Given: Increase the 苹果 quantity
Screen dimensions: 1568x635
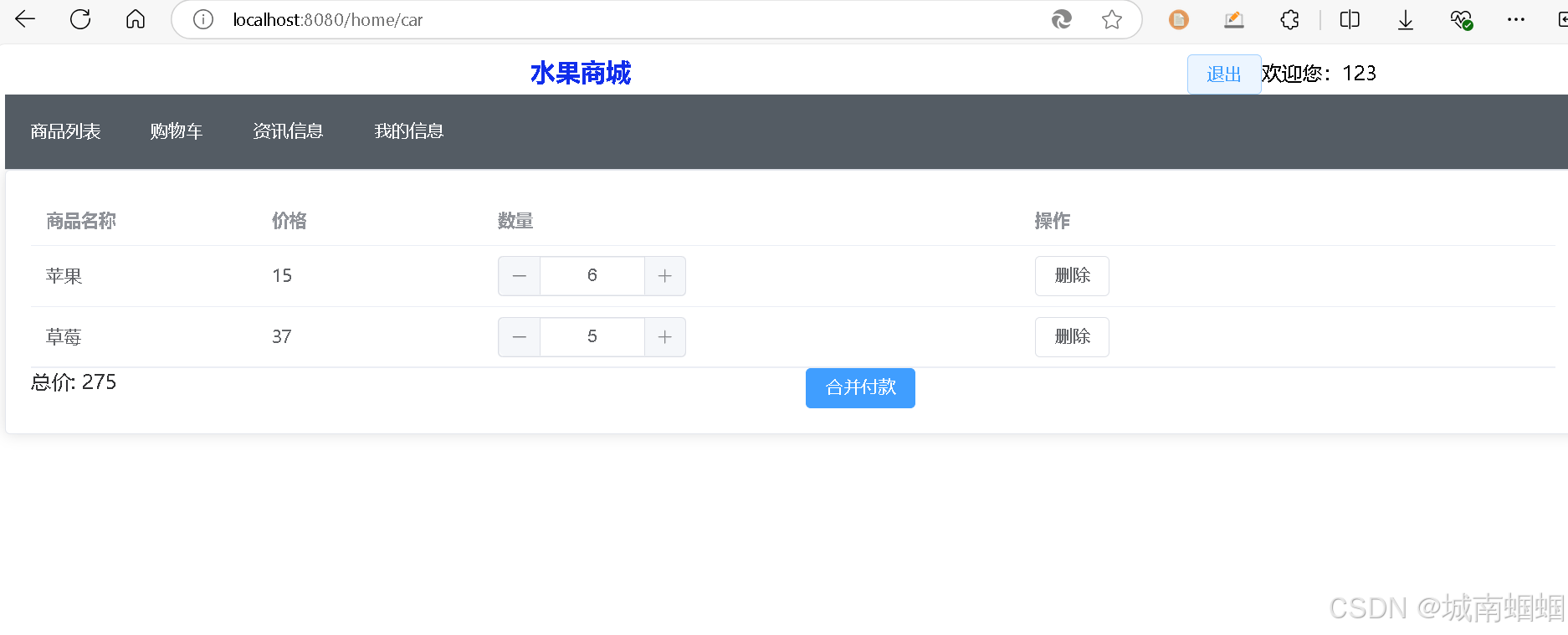Looking at the screenshot, I should [x=665, y=276].
